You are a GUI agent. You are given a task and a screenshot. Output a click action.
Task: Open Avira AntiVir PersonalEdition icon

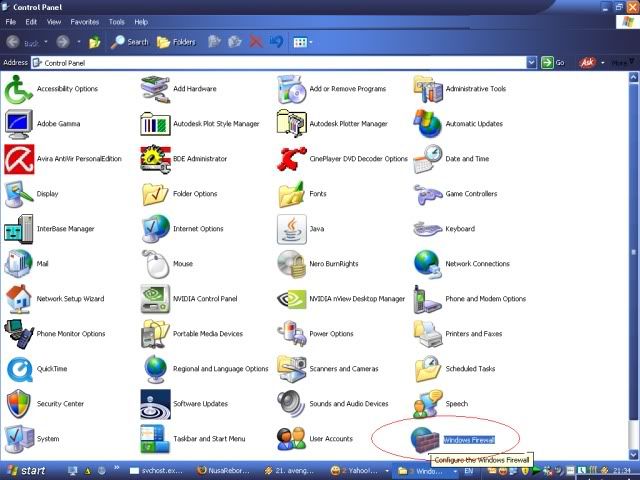(18, 159)
